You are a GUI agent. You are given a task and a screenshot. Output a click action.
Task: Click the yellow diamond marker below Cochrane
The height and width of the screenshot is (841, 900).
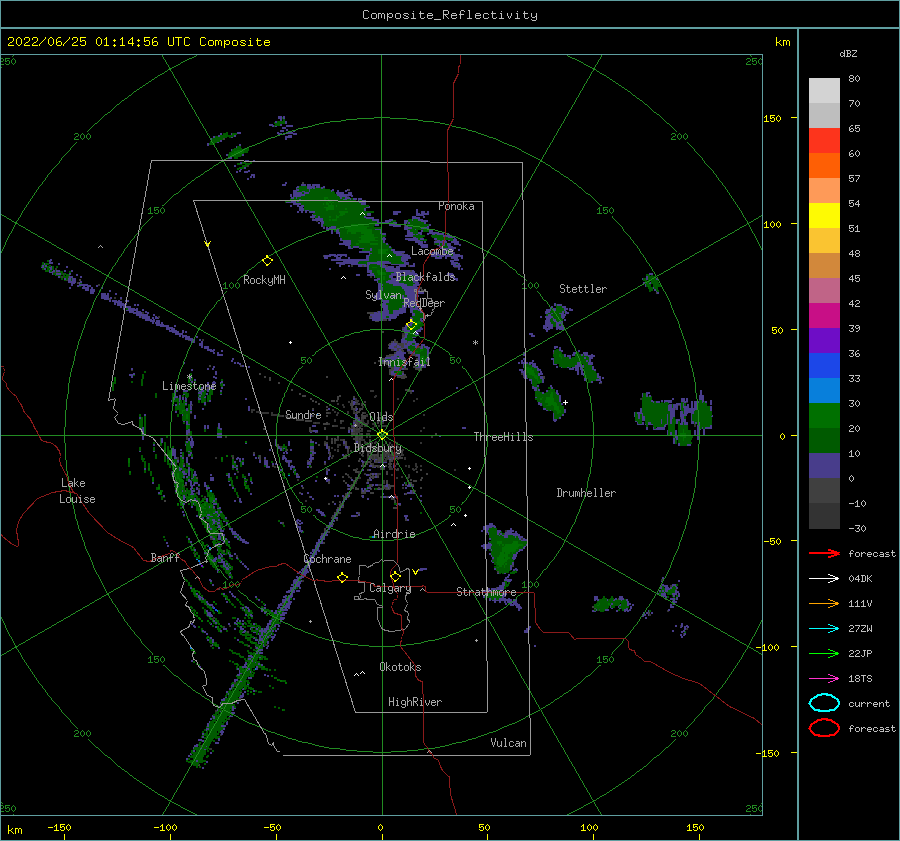(x=343, y=578)
